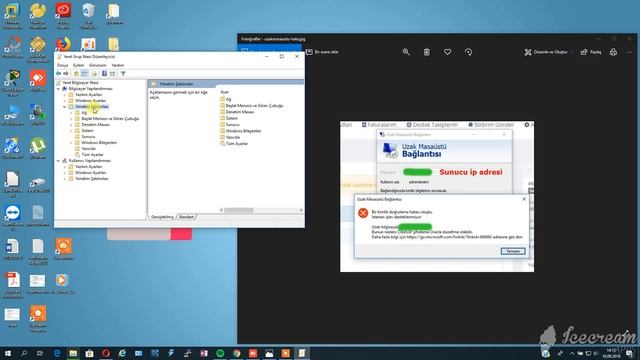This screenshot has width=640, height=360.
Task: Toggle the Show/Hide Action Pane toolbar icon
Action: tap(112, 73)
